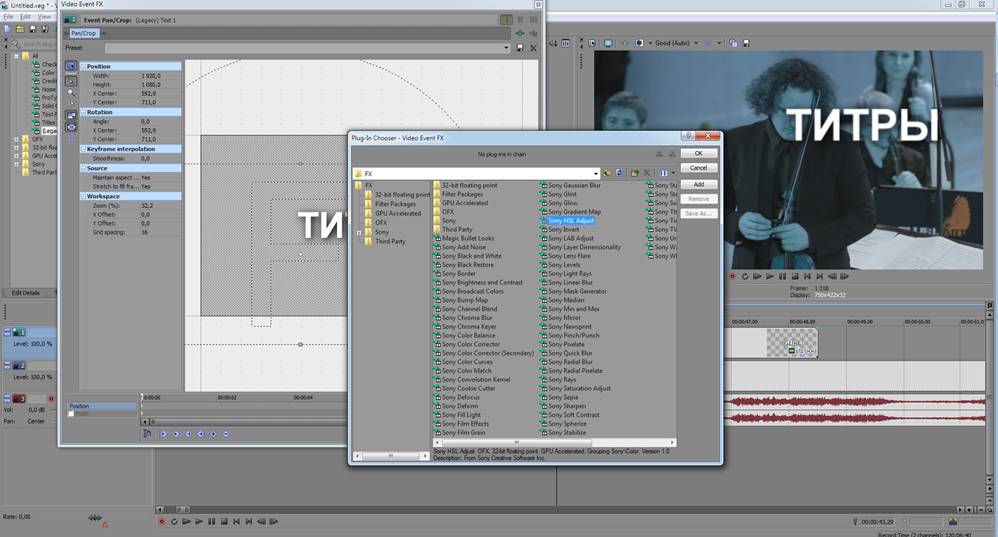Screen dimensions: 998x537
Task: Open the View menu
Action: click(x=45, y=17)
